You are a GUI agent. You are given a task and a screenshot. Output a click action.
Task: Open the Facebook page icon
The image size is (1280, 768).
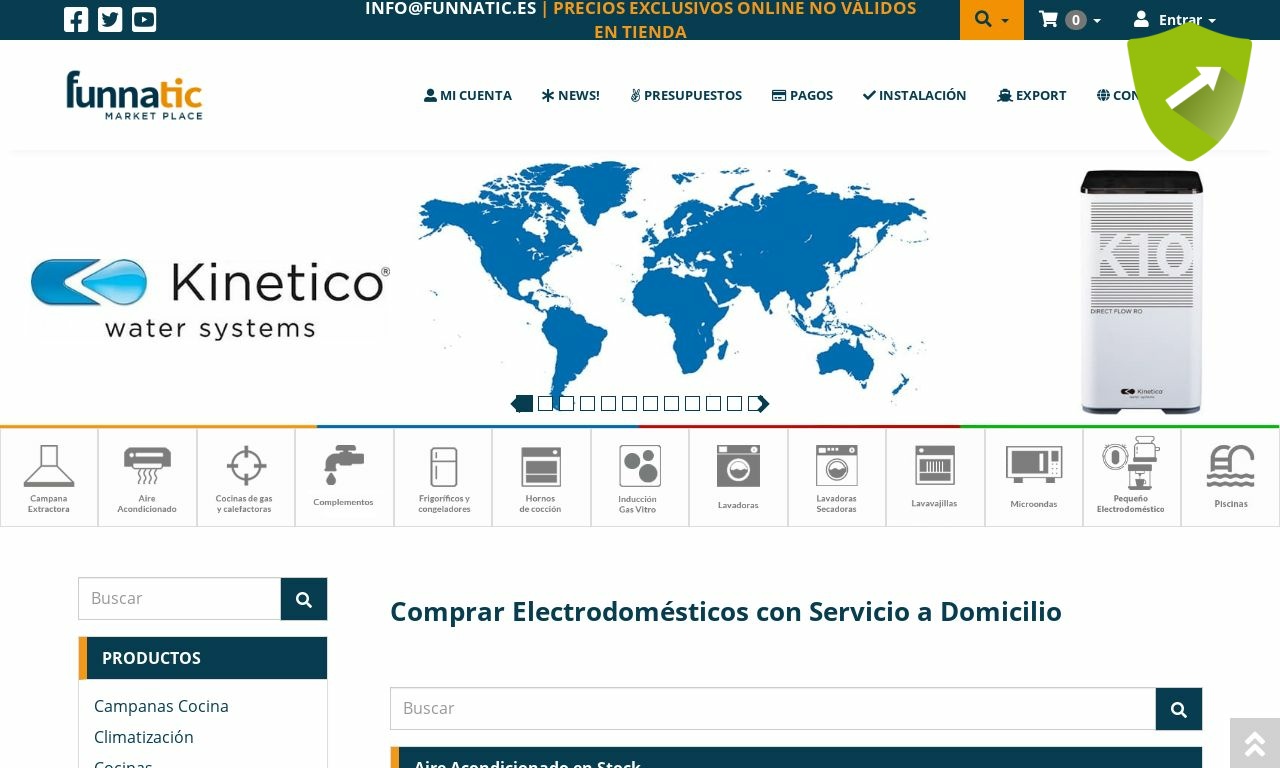(76, 20)
